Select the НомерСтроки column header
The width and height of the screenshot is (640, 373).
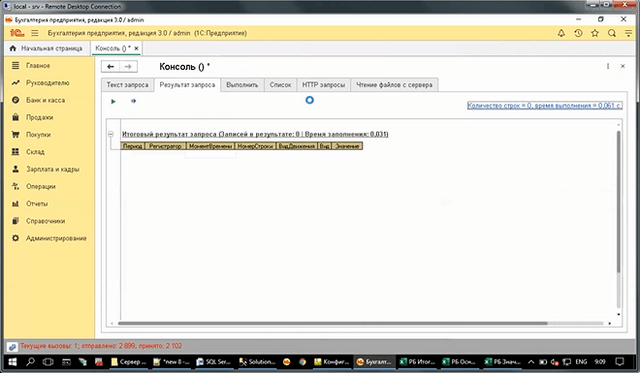click(x=255, y=146)
